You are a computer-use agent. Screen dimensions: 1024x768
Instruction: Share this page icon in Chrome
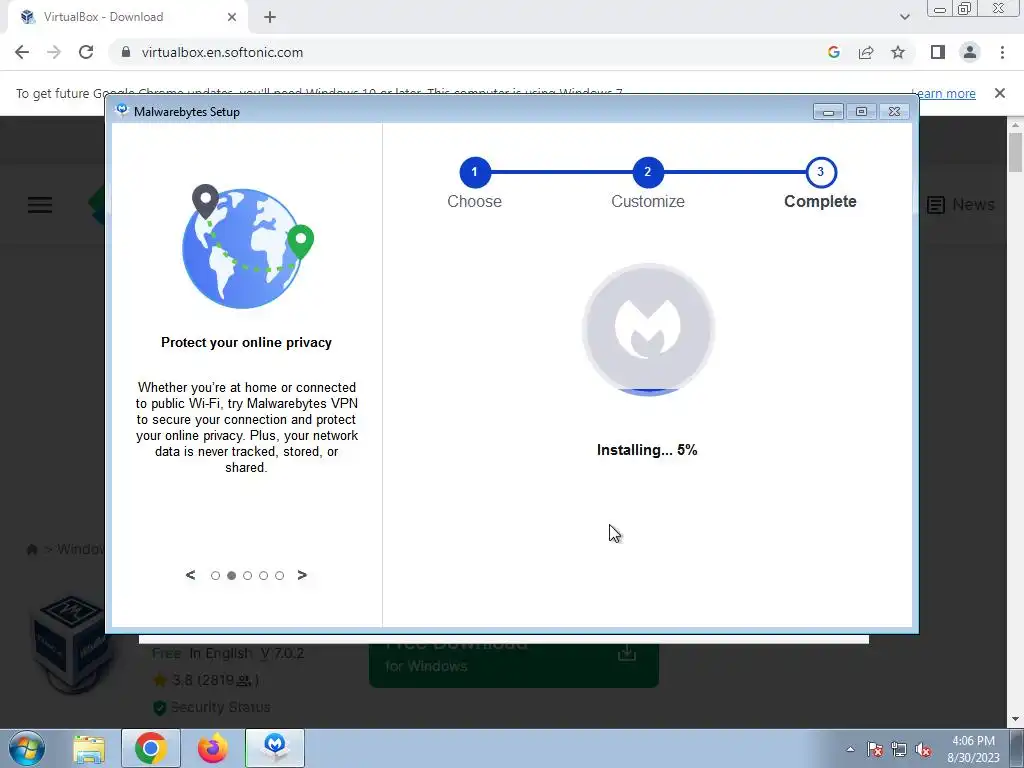pos(866,52)
